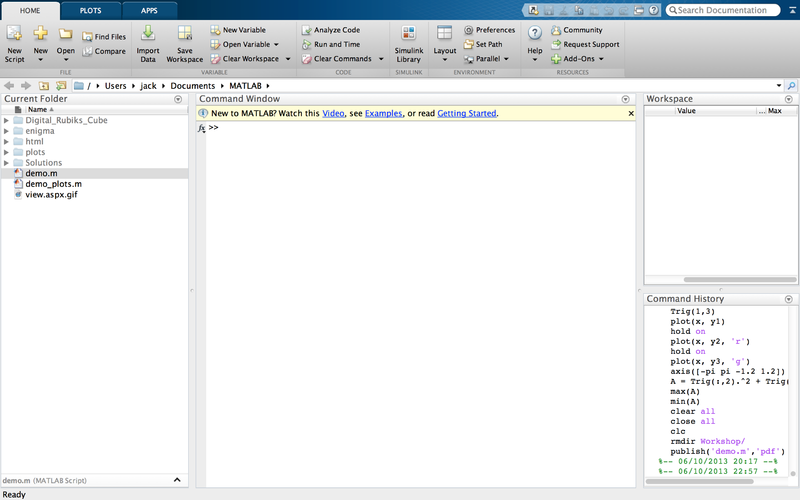Screen dimensions: 800x500
Task: Expand the Solutions folder
Action: tap(6, 163)
